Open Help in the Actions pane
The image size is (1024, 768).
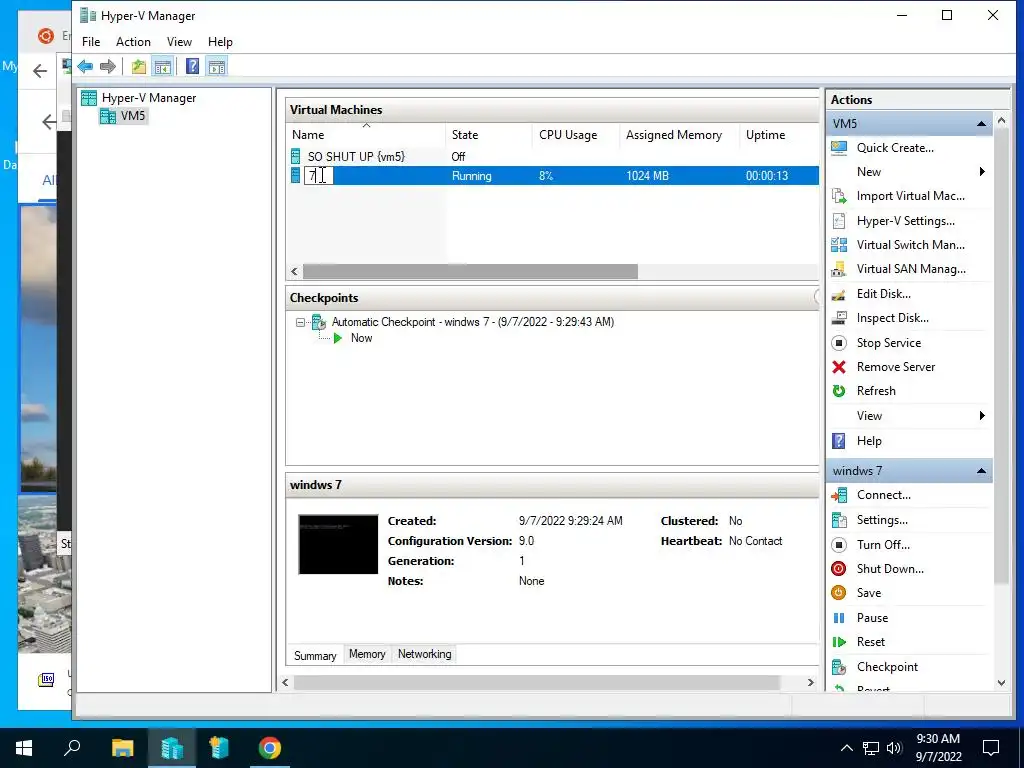point(869,441)
